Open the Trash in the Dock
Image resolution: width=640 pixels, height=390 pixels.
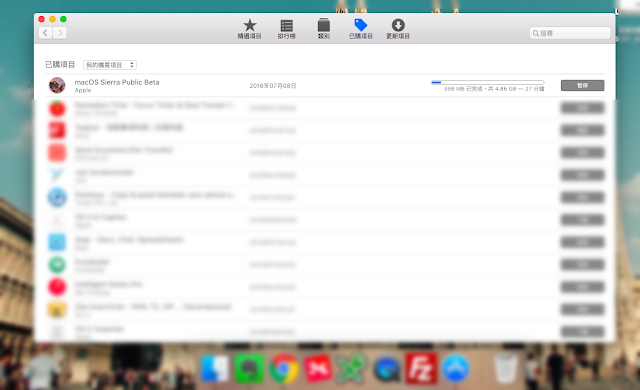pos(505,369)
